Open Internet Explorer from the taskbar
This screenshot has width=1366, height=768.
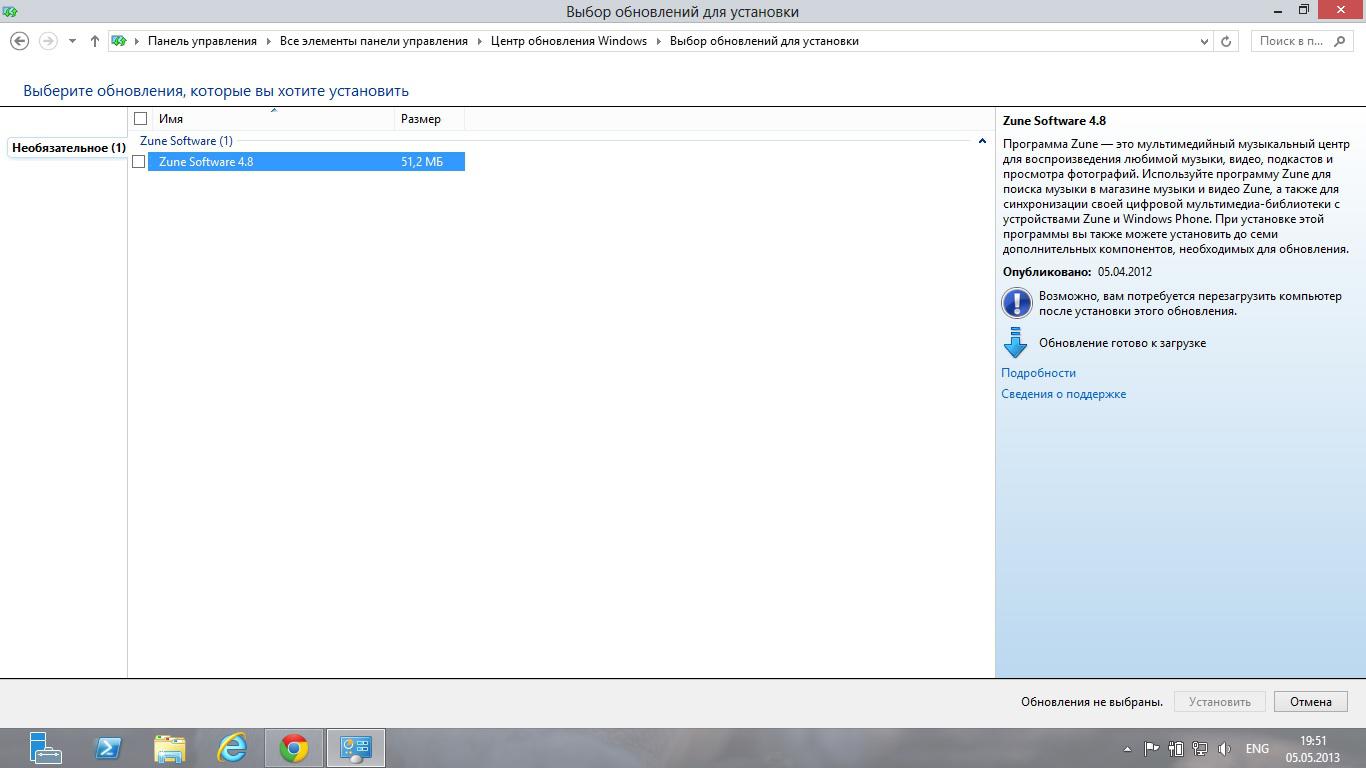(232, 748)
